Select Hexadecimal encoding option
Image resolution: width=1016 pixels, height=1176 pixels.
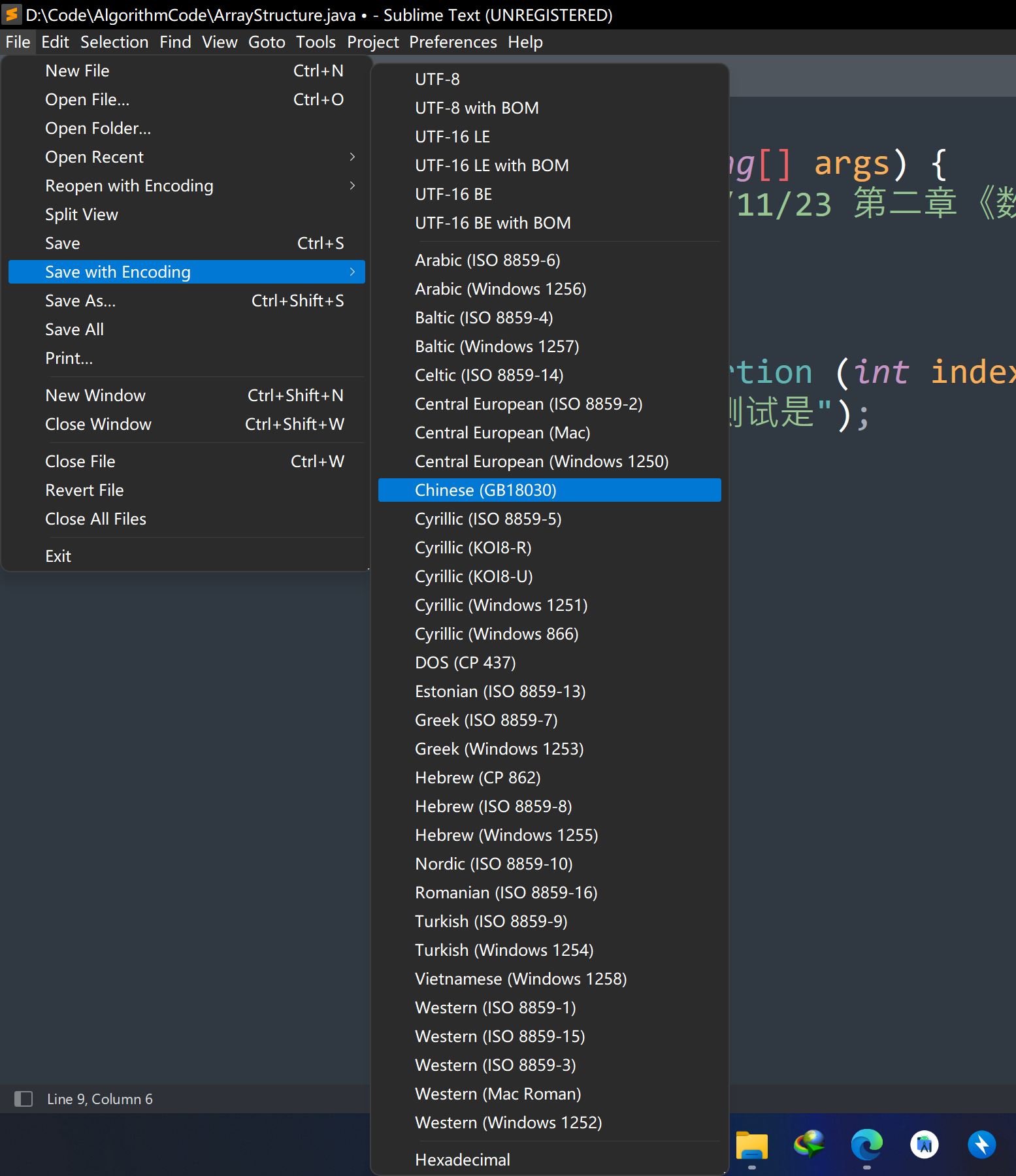(x=549, y=1160)
